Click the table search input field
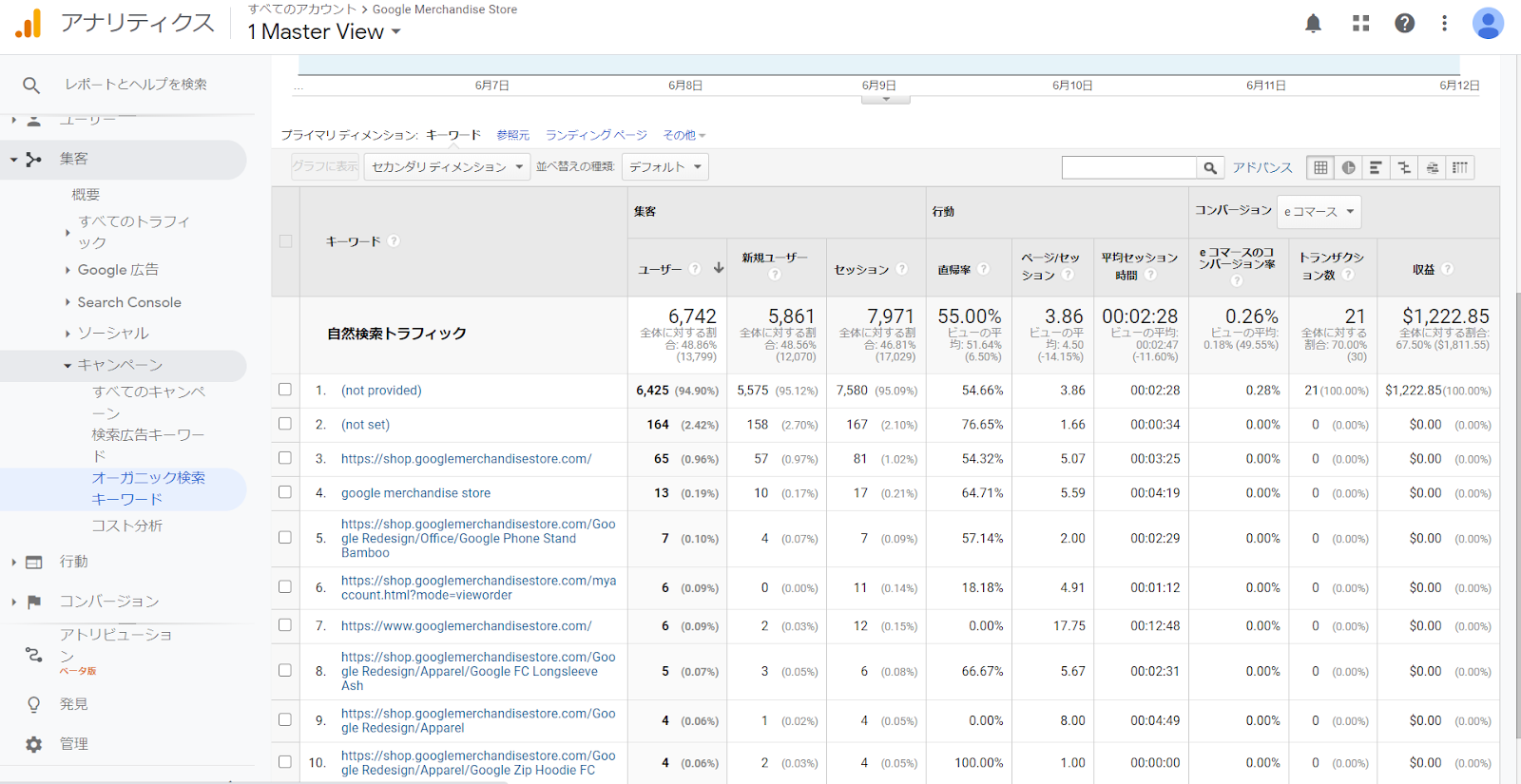The width and height of the screenshot is (1521, 784). coord(1129,168)
